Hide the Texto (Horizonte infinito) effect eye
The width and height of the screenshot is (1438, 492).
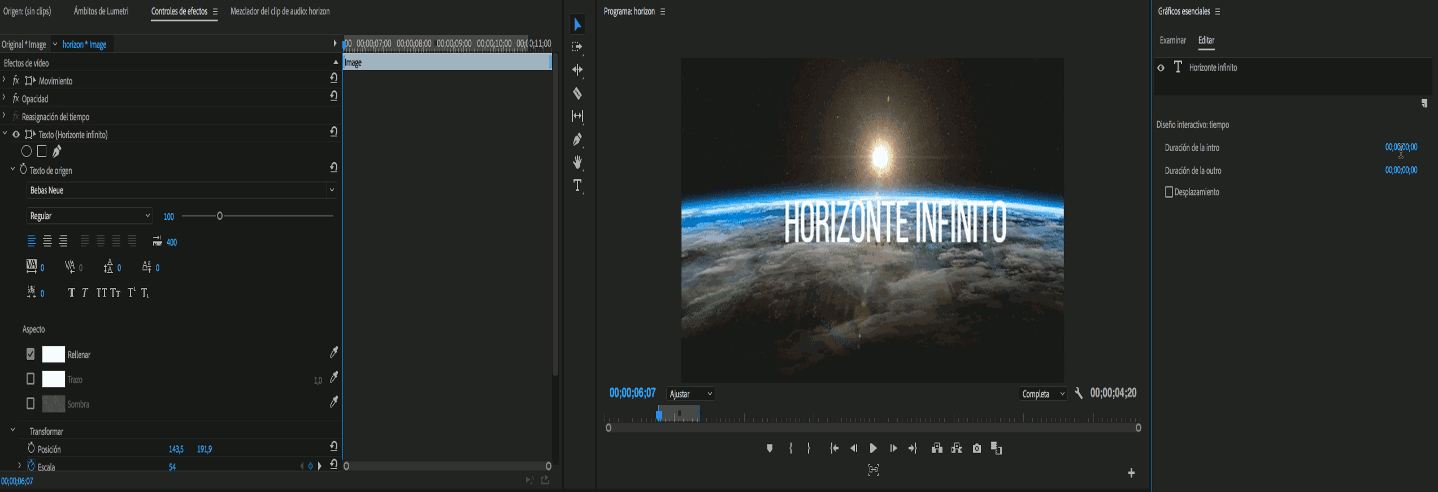(16, 134)
